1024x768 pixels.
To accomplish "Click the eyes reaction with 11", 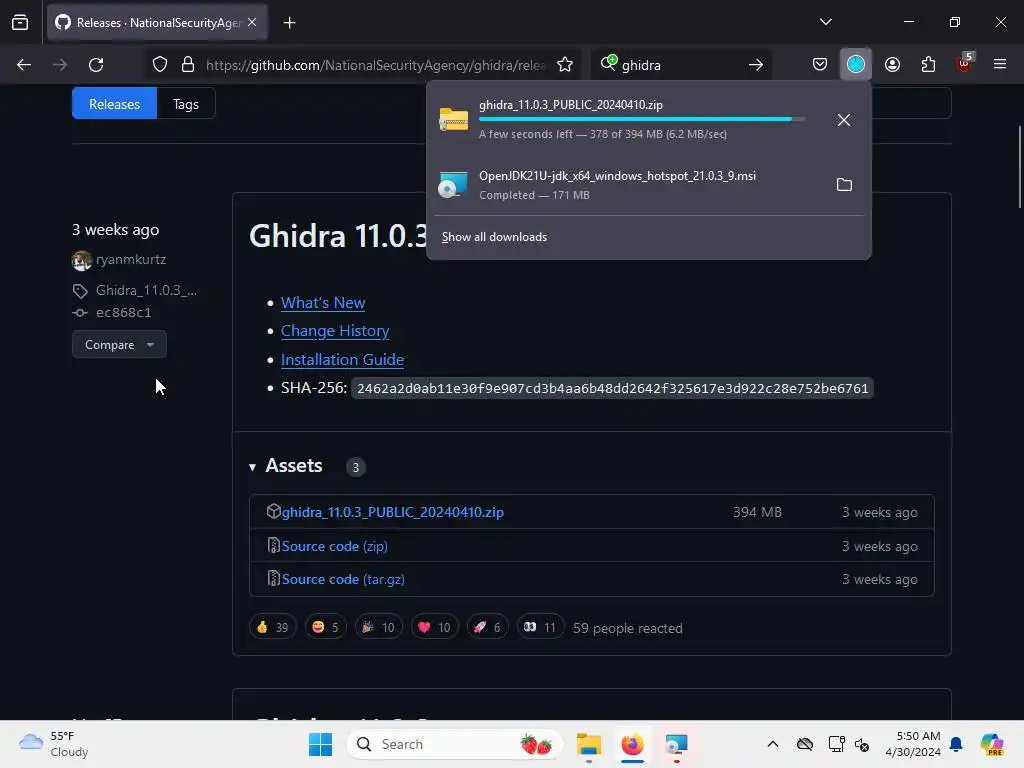I will (x=539, y=628).
